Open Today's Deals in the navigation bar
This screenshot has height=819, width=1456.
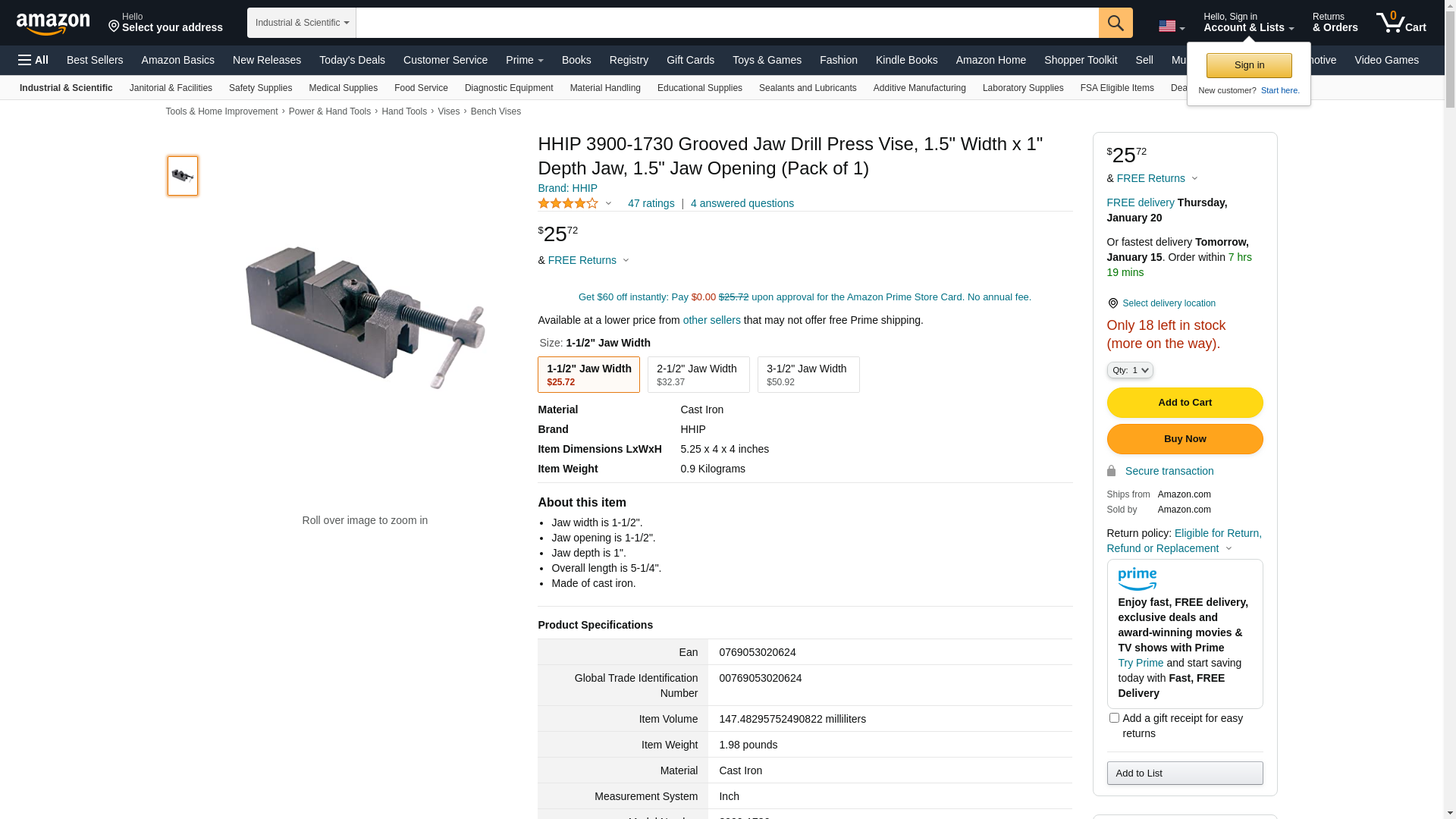[x=352, y=60]
